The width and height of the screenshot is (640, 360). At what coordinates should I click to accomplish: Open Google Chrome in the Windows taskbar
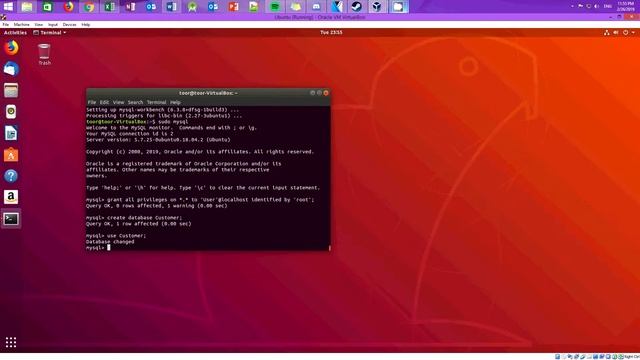coord(89,7)
